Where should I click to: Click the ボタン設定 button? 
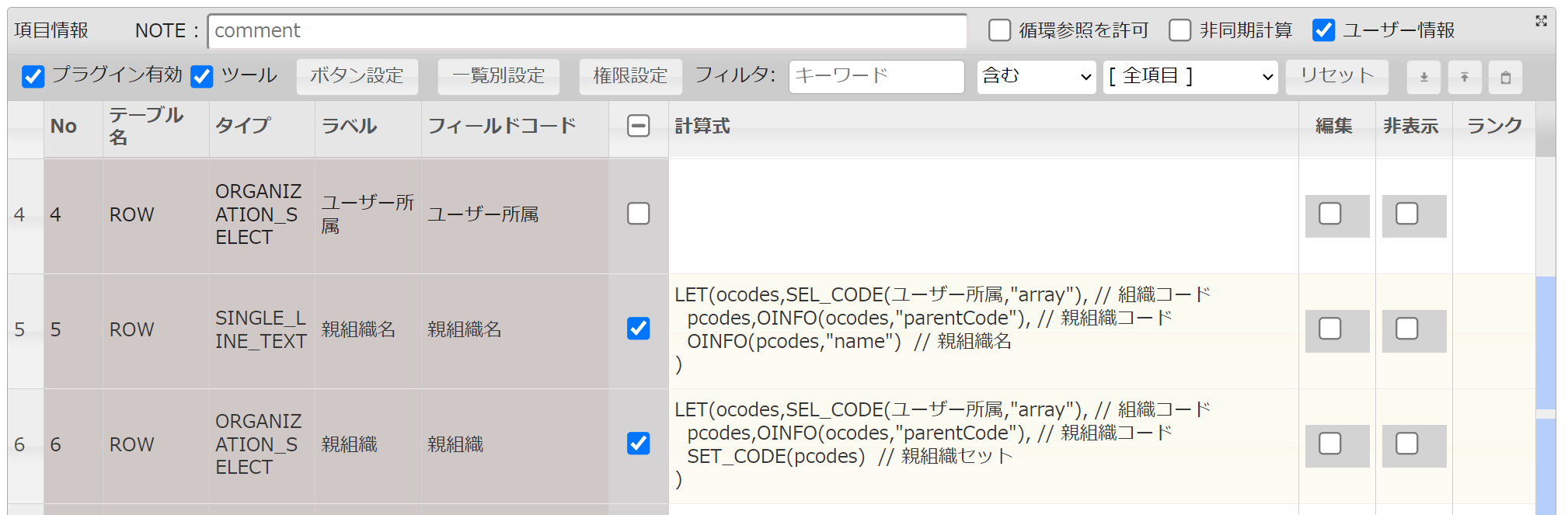357,77
